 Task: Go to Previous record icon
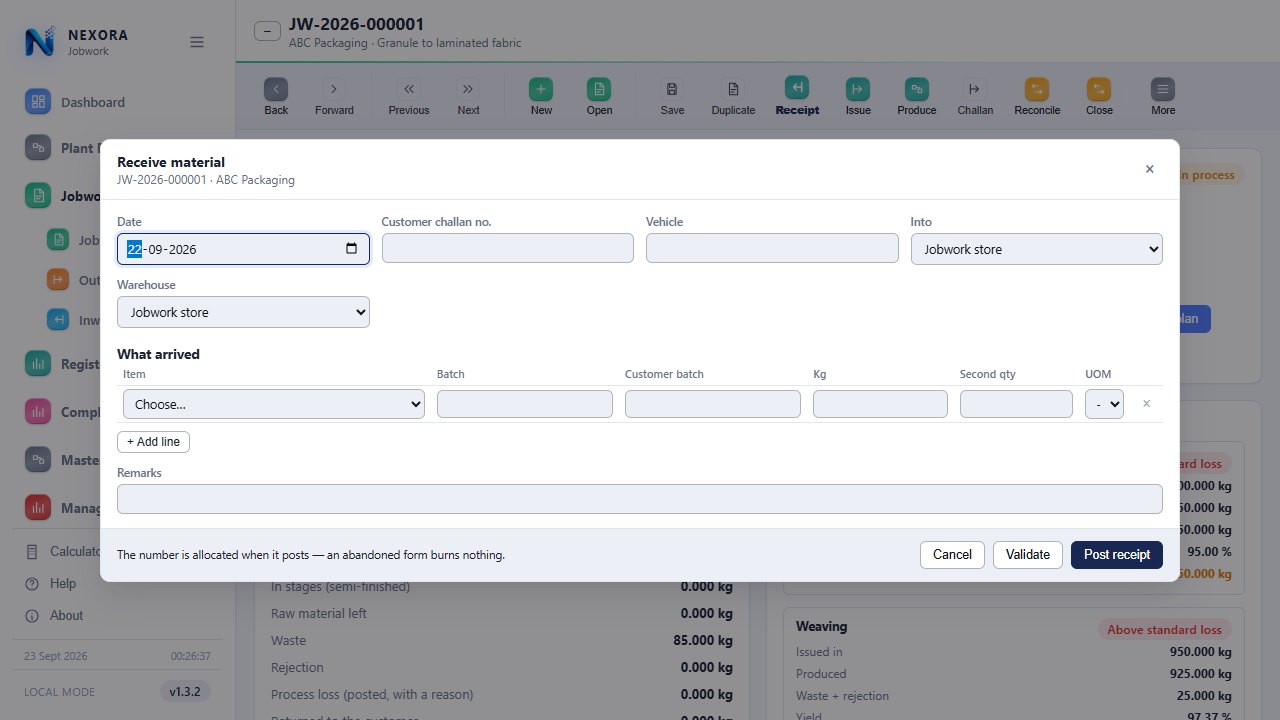409,89
